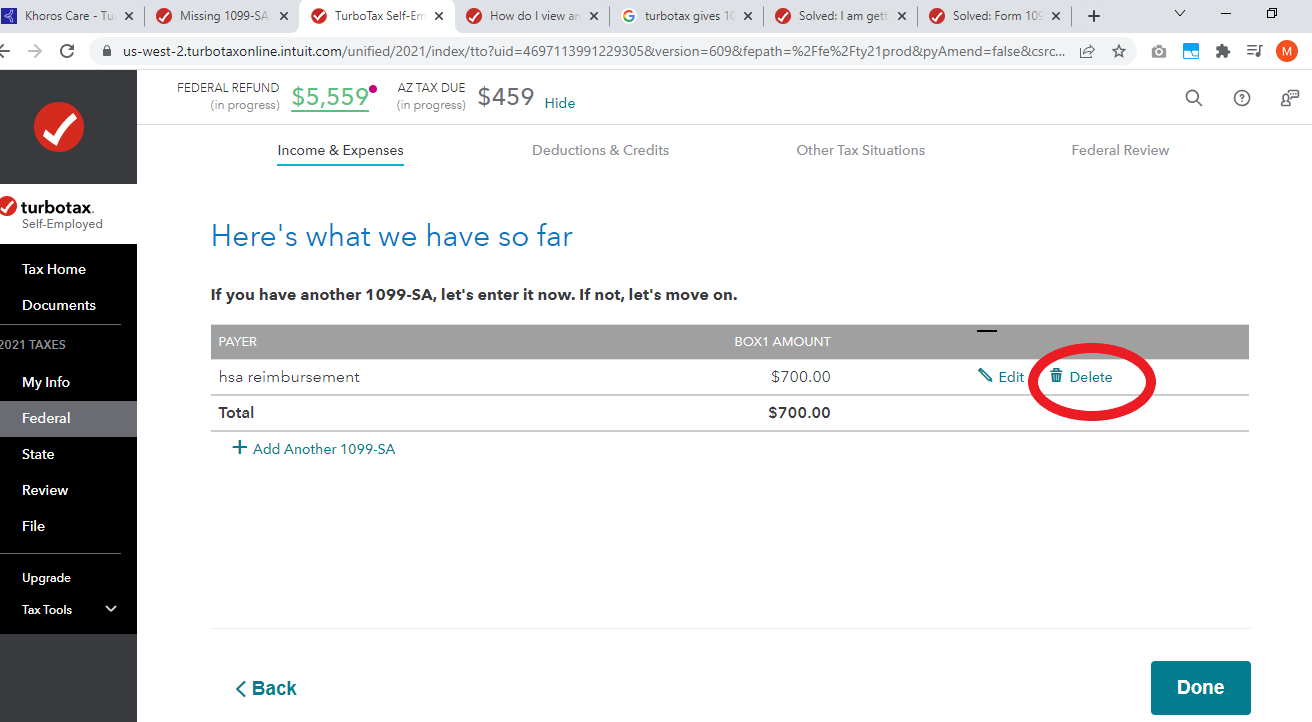Viewport: 1312px width, 722px height.
Task: Click the Done button
Action: pos(1200,687)
